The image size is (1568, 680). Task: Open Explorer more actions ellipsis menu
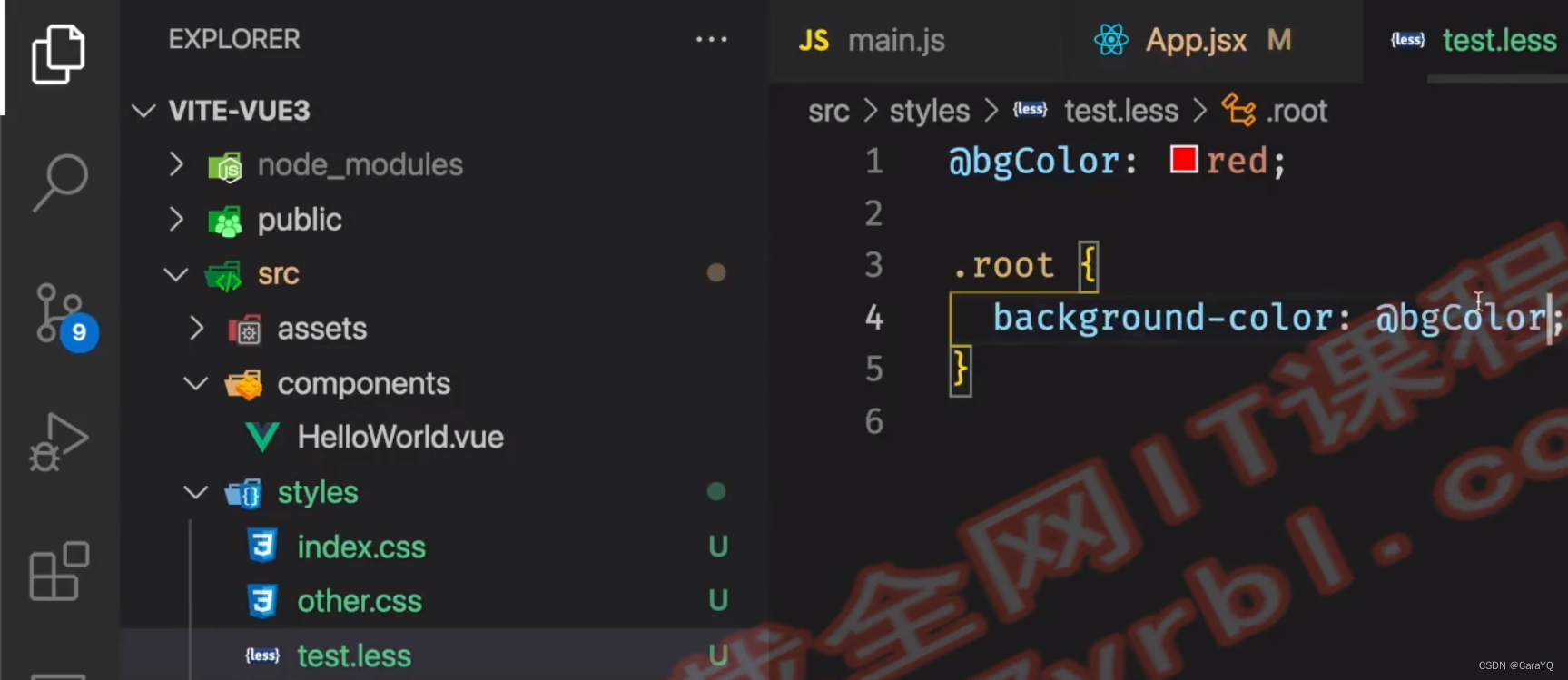[711, 39]
